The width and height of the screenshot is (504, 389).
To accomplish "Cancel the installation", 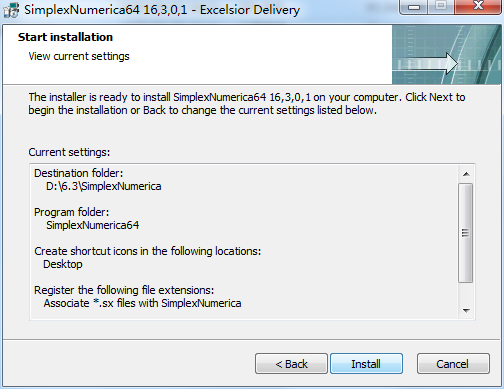I will point(453,364).
